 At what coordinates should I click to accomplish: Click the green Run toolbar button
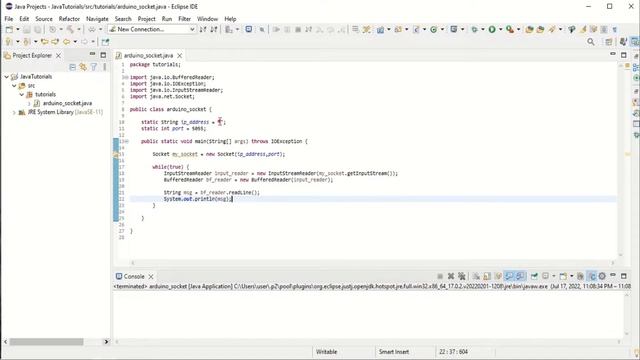(492, 29)
